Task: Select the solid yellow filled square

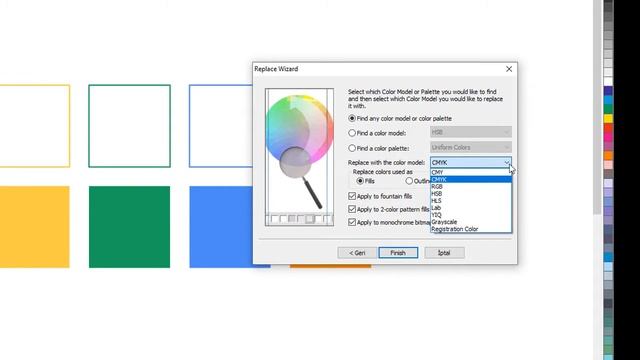Action: (35, 227)
